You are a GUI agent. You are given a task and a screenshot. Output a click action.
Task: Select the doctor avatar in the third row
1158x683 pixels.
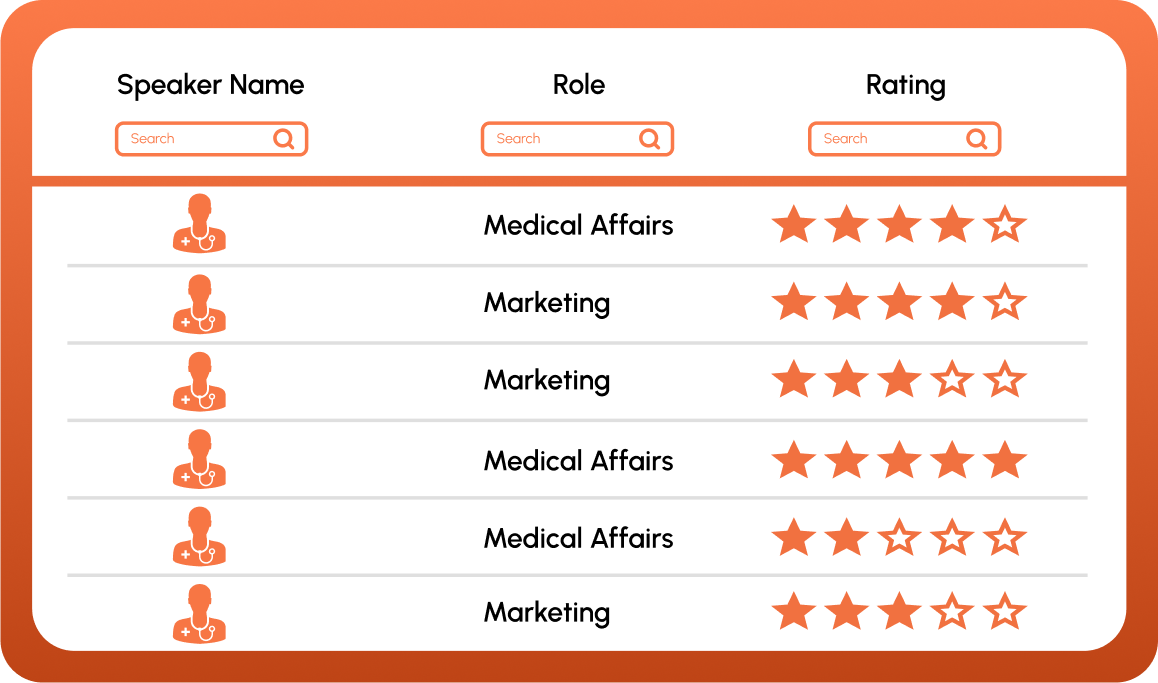point(200,381)
